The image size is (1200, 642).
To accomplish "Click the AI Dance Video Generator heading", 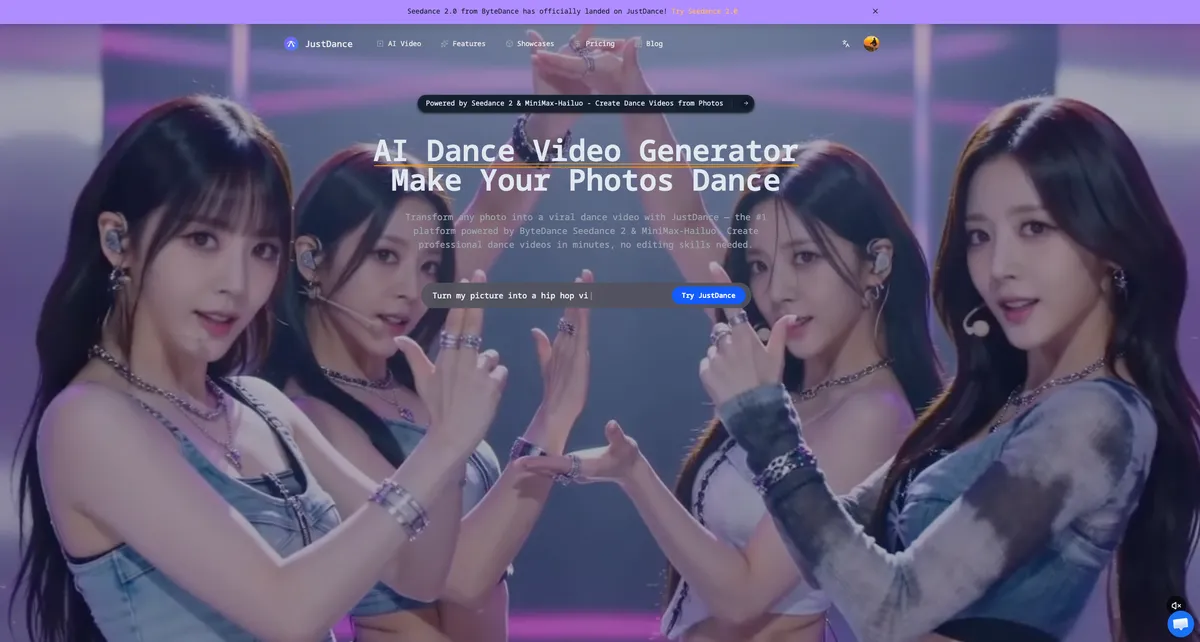I will 586,150.
